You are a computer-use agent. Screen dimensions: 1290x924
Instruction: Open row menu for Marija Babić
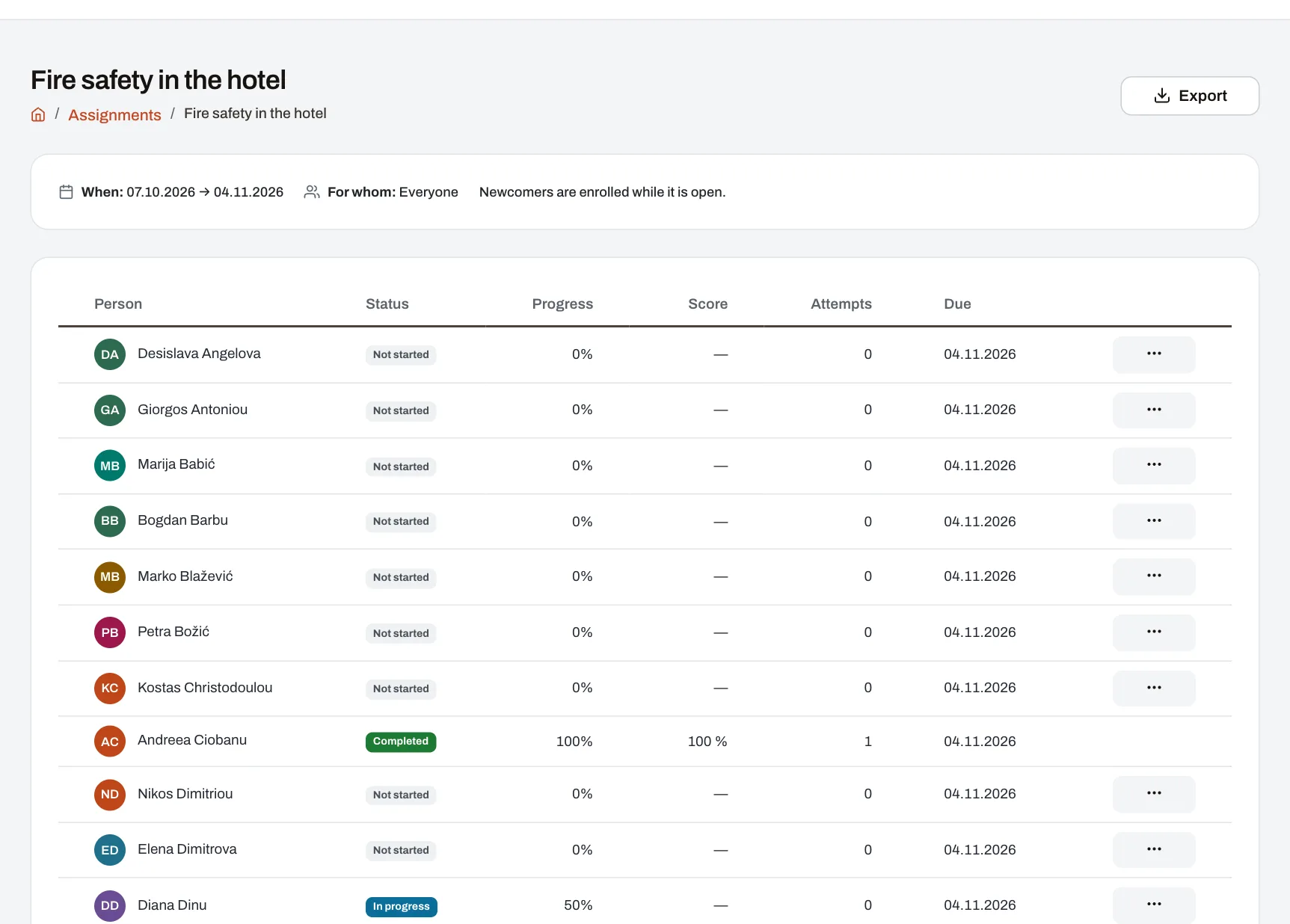tap(1153, 466)
